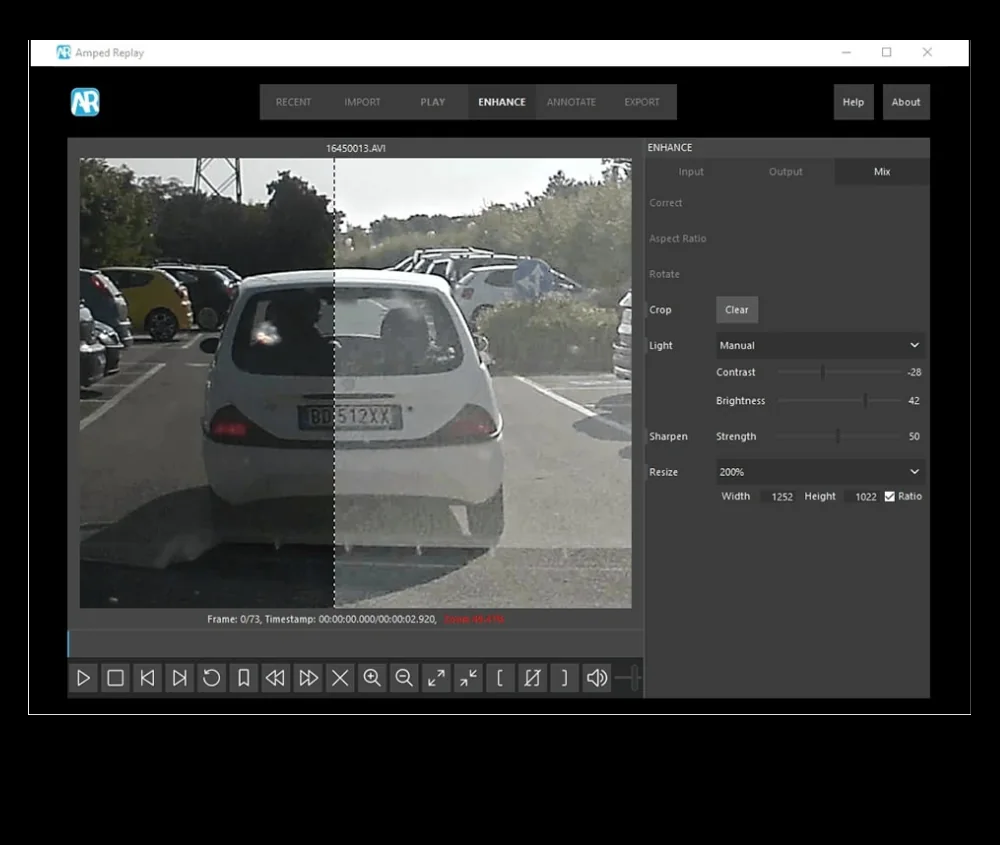Open the About button
This screenshot has width=1000, height=845.
point(906,102)
